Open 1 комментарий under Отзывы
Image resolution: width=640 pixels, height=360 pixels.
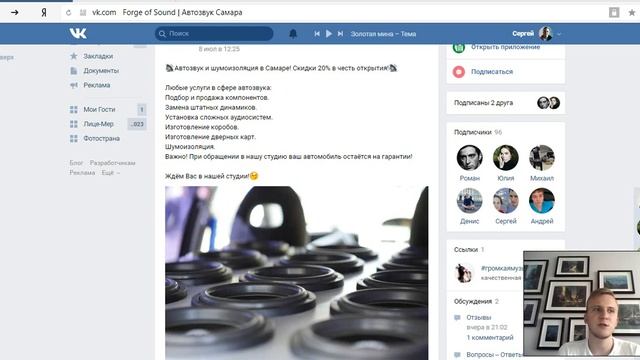pos(490,338)
